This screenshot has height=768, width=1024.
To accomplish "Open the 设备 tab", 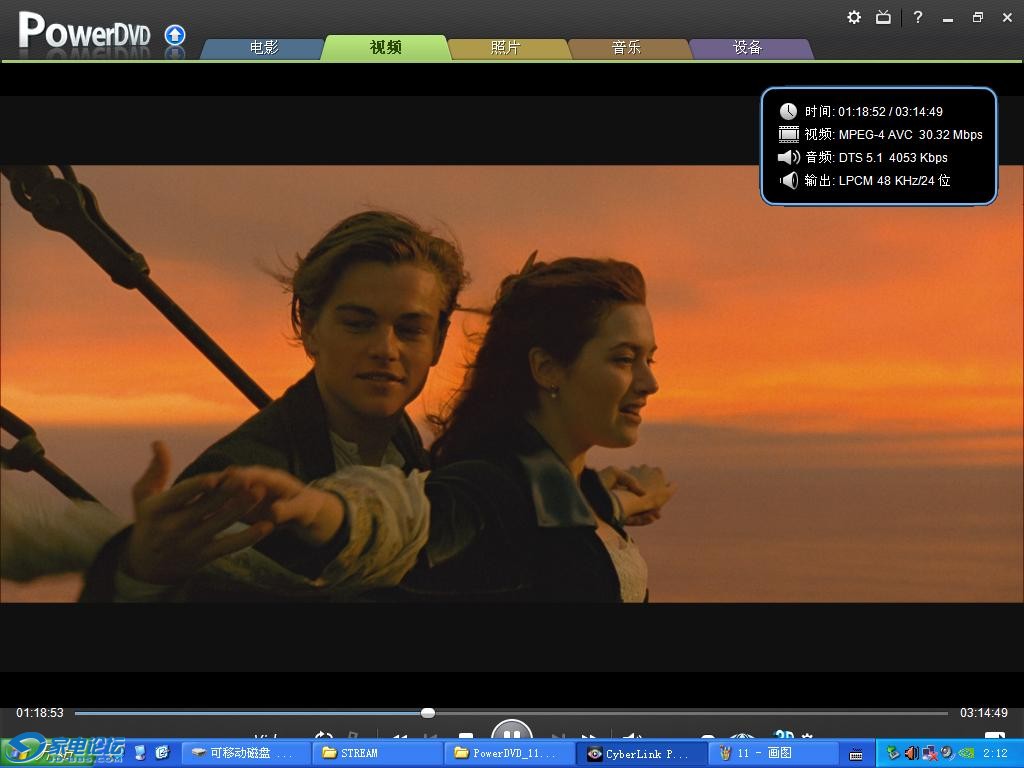I will 748,48.
